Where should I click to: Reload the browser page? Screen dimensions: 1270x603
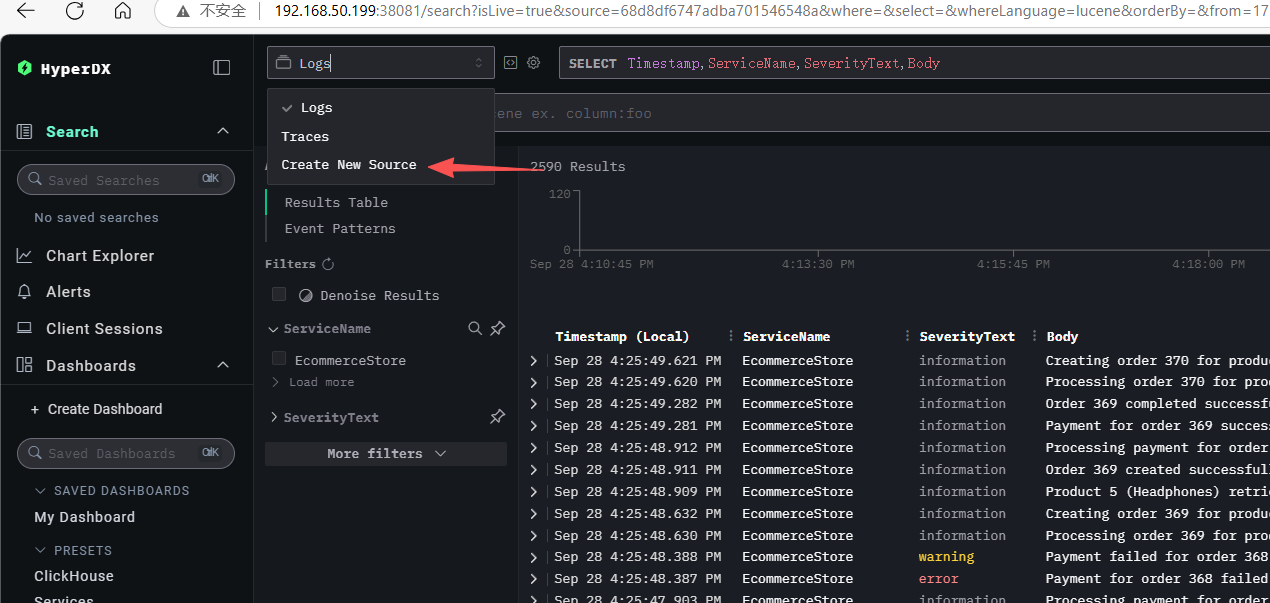(75, 11)
